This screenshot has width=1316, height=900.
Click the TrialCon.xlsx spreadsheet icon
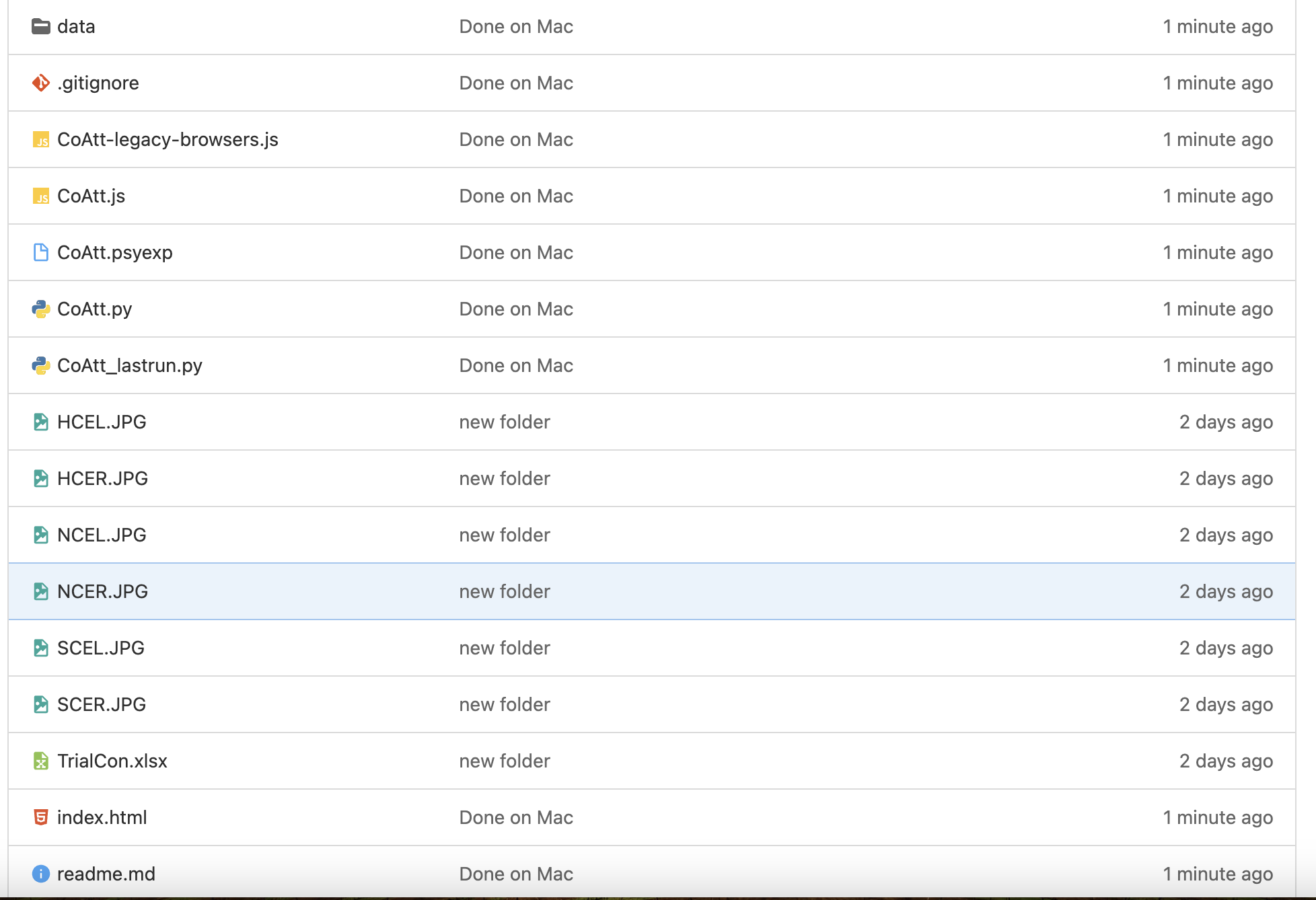click(x=40, y=761)
